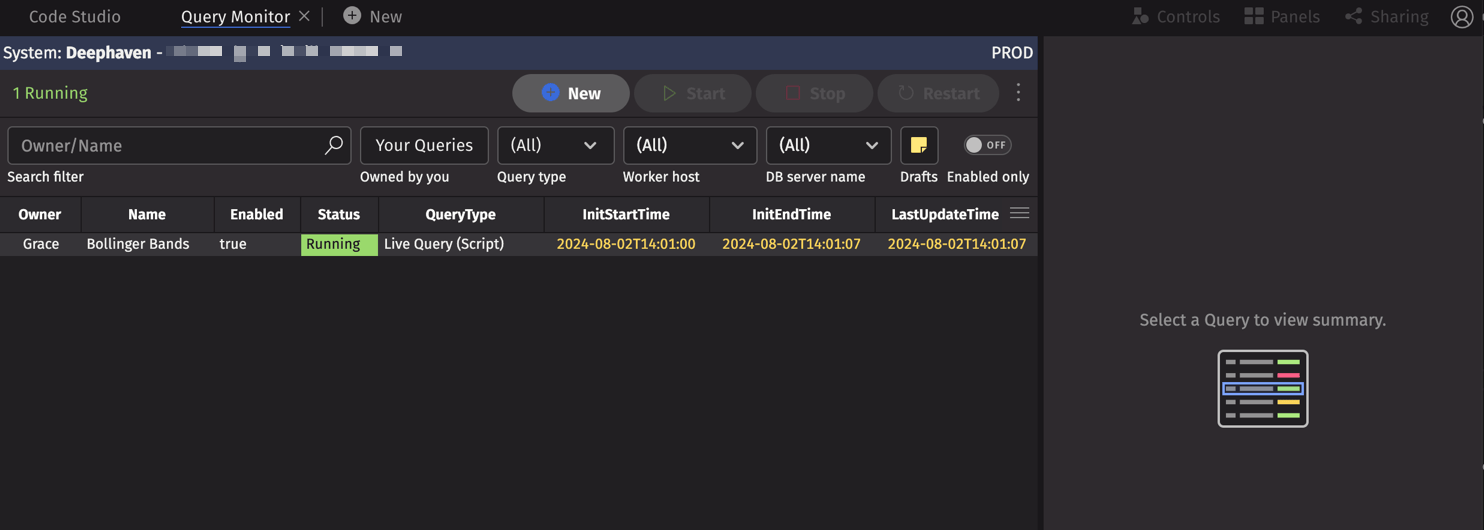
Task: Open the Controls menu
Action: pyautogui.click(x=1176, y=17)
